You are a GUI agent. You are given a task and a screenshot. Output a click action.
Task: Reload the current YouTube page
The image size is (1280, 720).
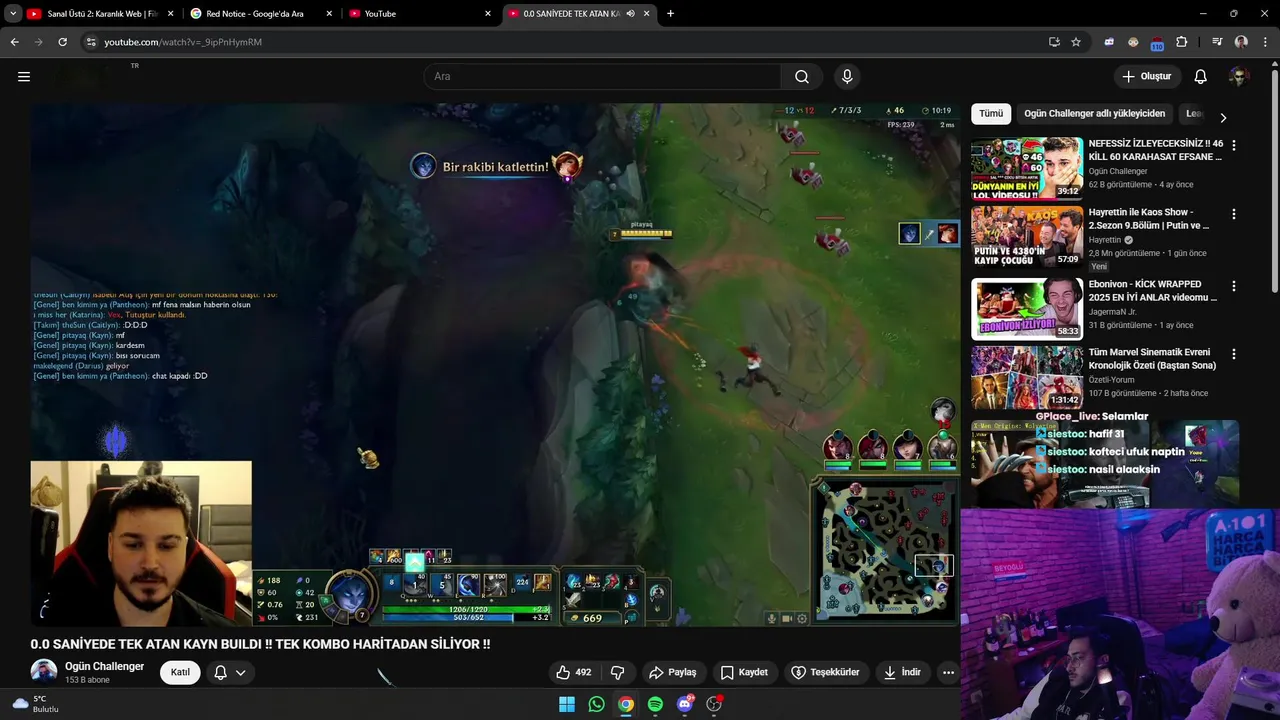point(62,42)
